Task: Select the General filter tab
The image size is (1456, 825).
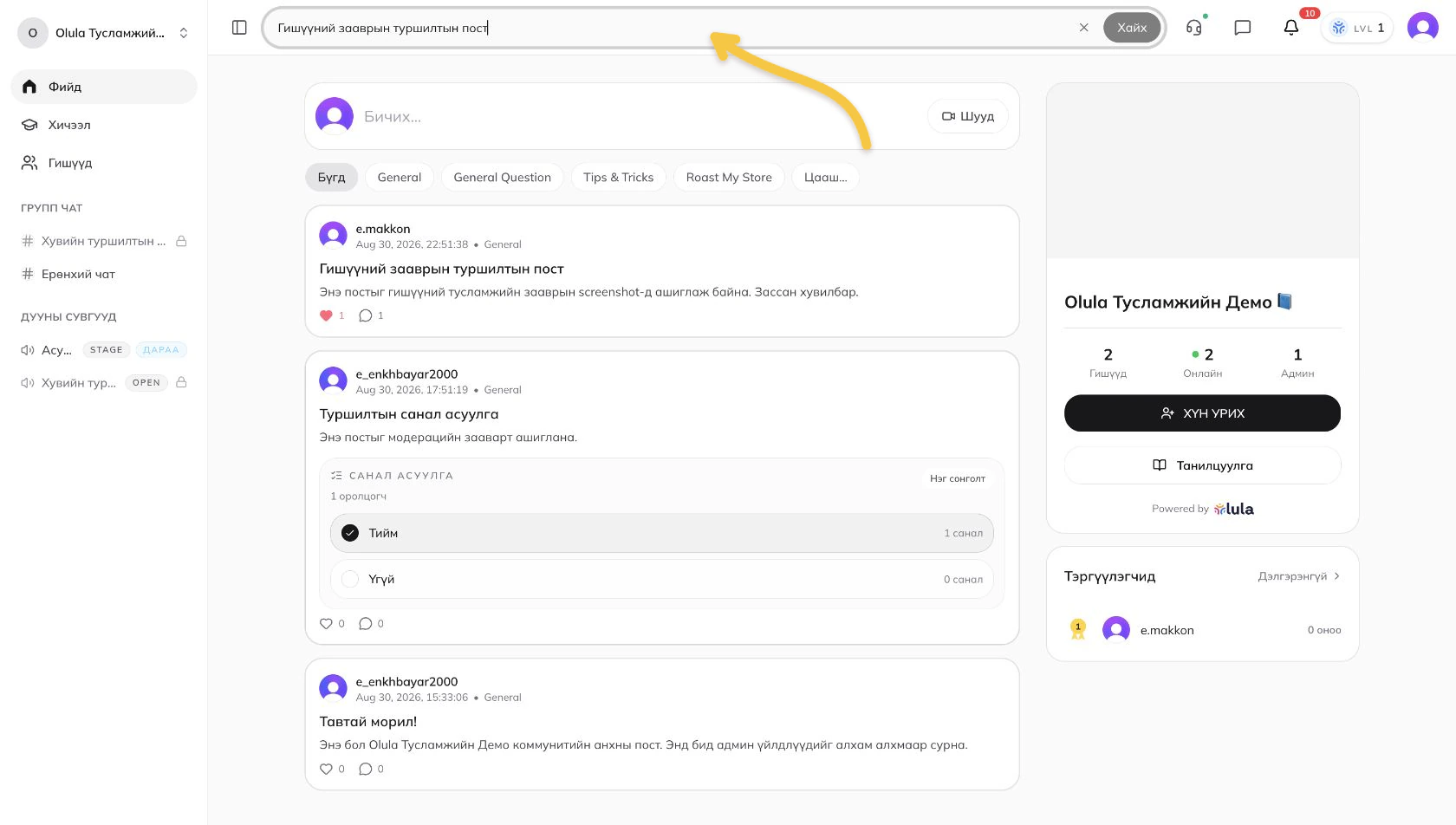Action: pos(400,177)
